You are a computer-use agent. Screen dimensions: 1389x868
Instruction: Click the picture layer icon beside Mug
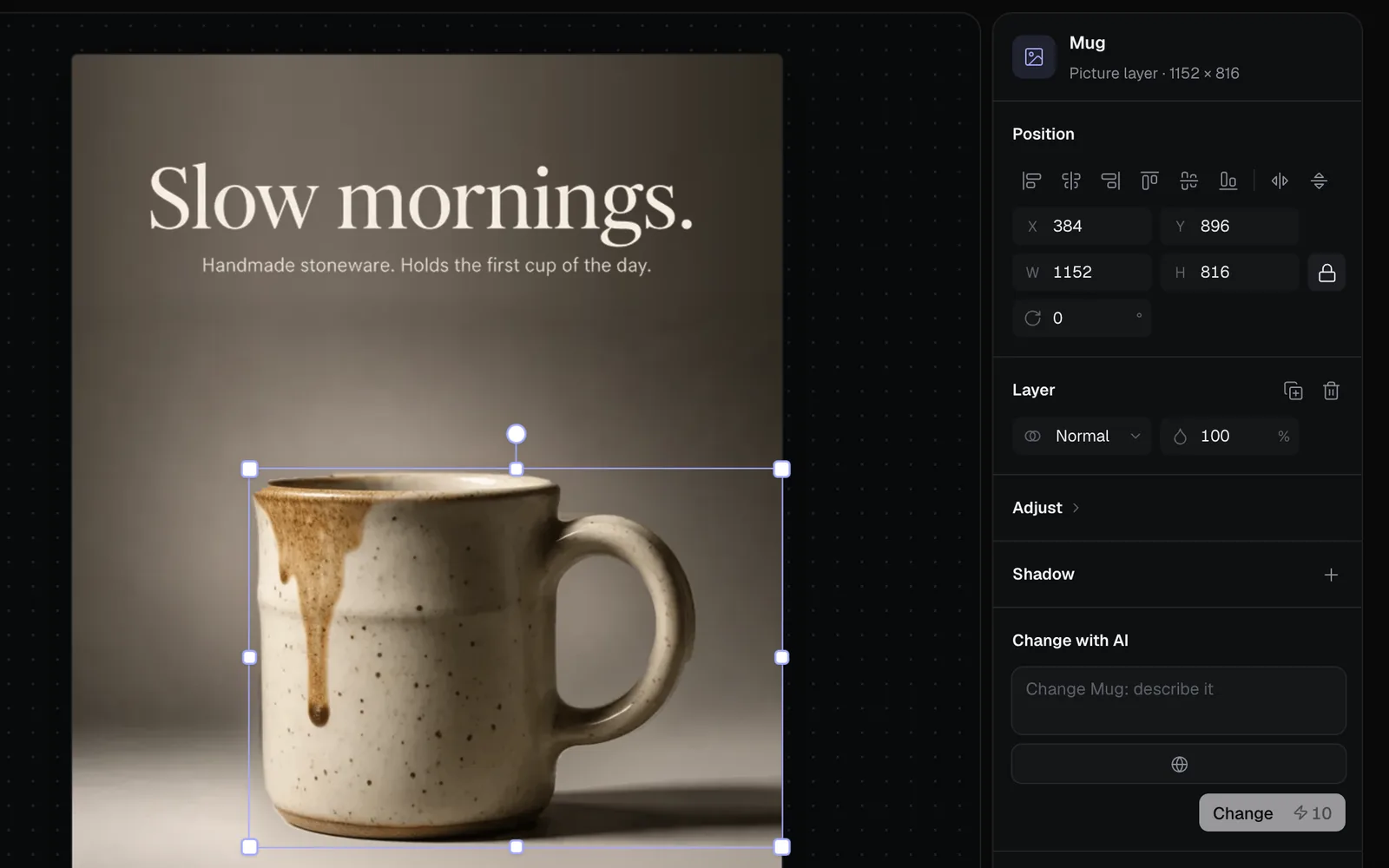[x=1034, y=57]
